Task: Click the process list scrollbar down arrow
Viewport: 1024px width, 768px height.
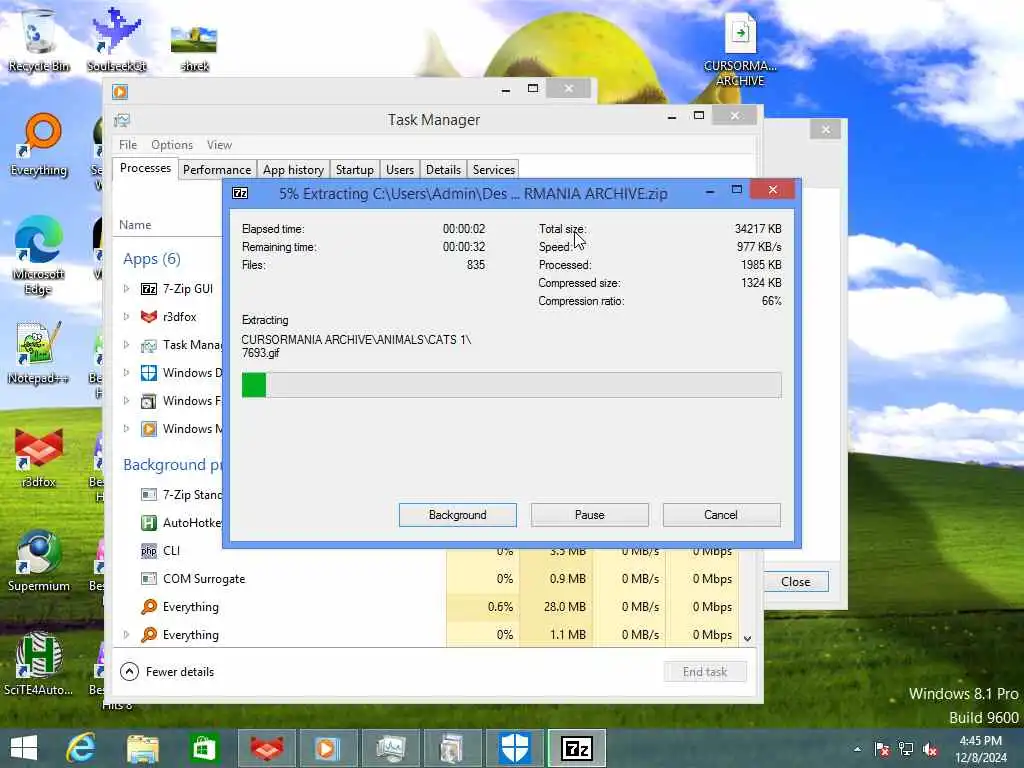Action: point(747,639)
